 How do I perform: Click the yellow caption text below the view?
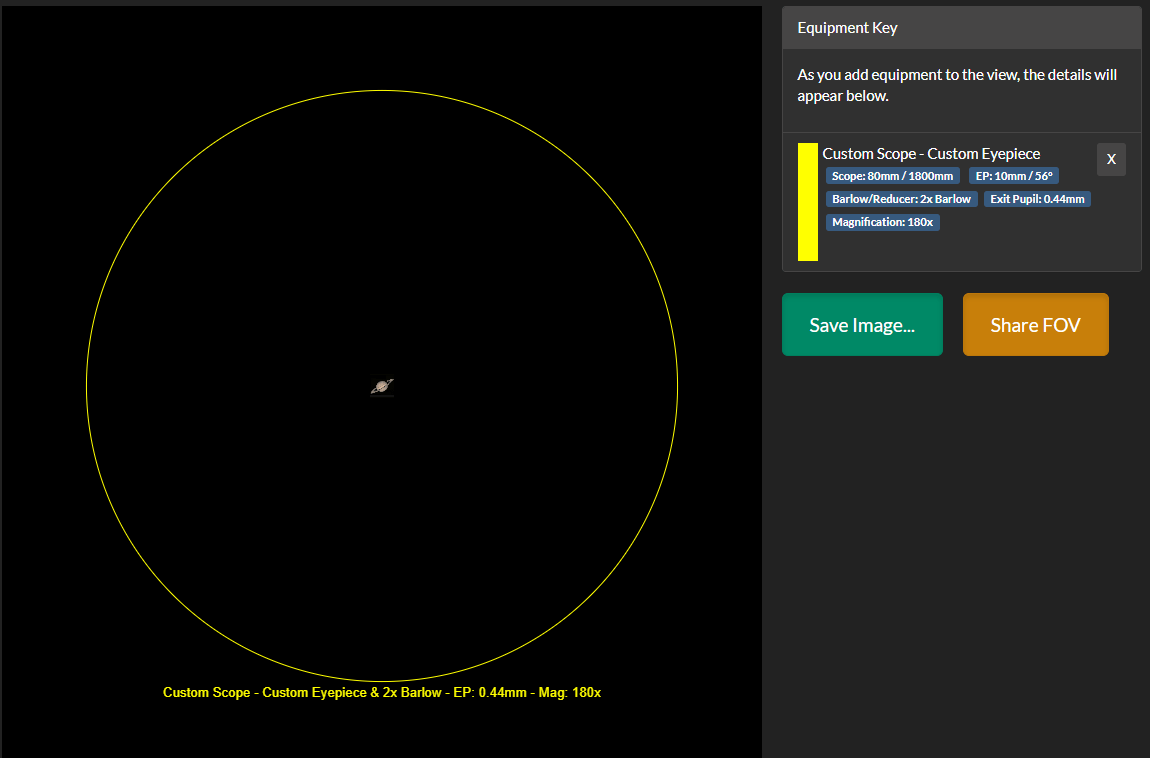382,691
